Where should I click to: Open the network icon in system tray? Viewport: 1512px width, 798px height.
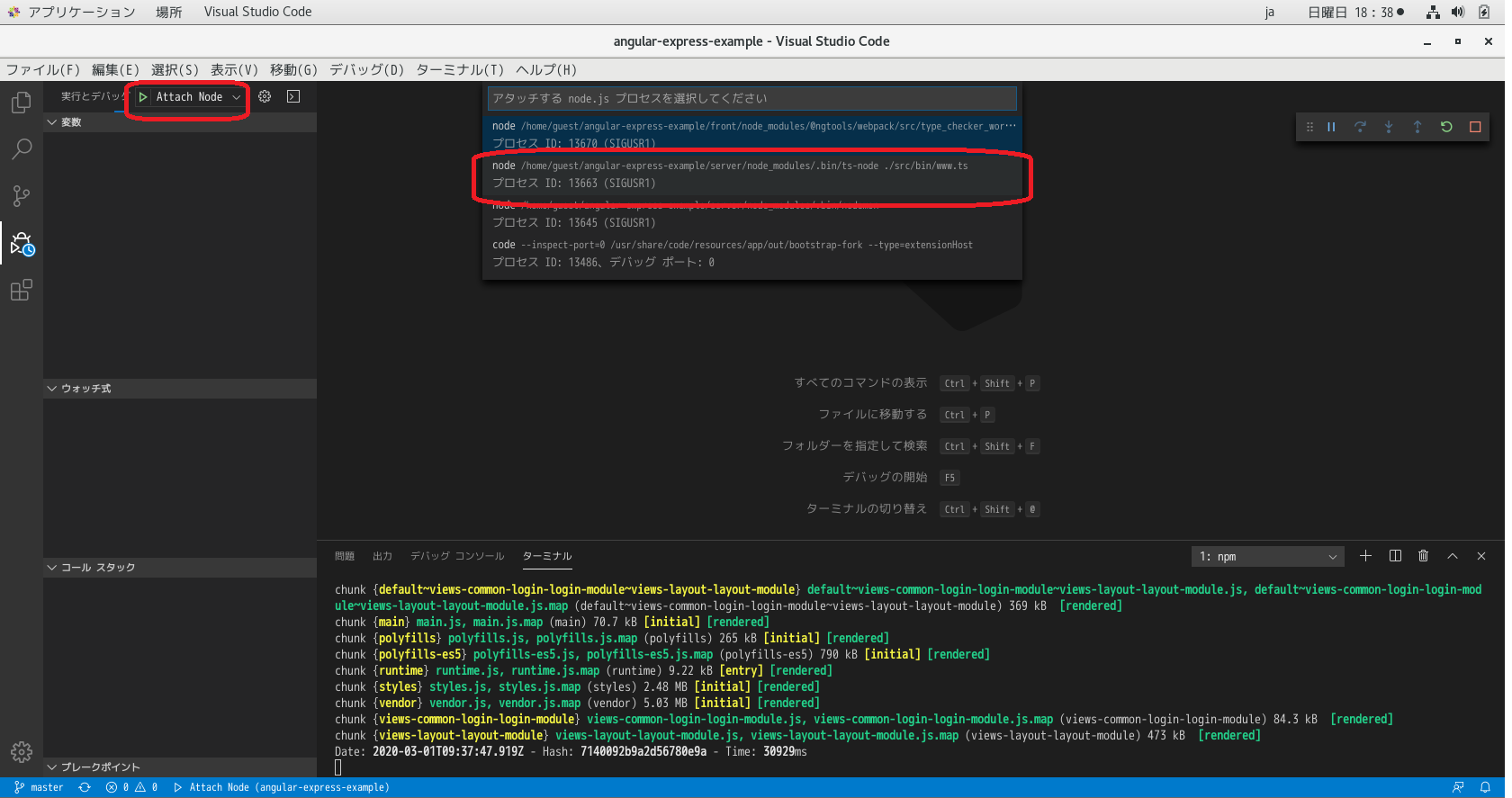pos(1433,12)
